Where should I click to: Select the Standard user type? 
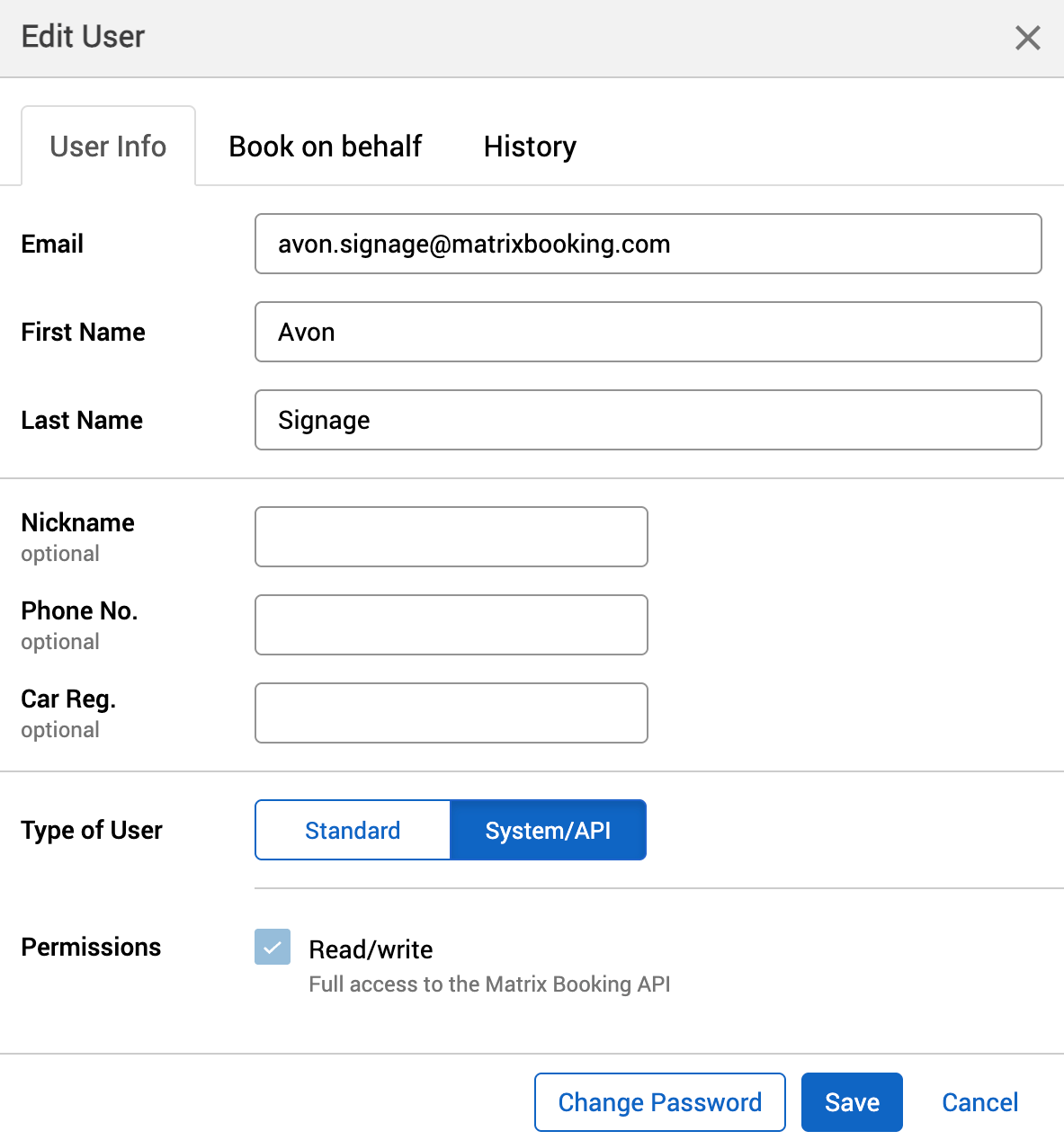click(x=353, y=830)
